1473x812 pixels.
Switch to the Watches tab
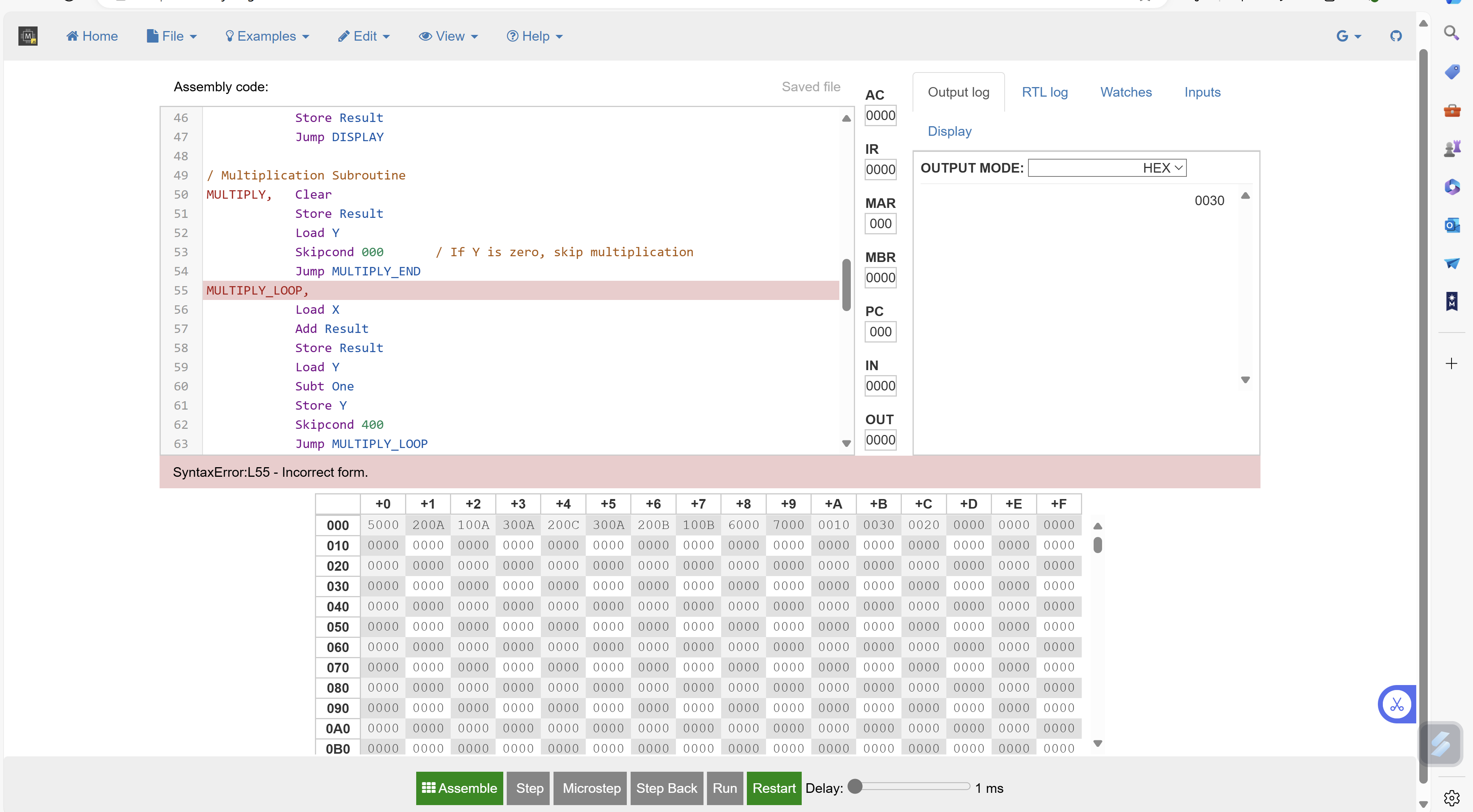tap(1125, 92)
